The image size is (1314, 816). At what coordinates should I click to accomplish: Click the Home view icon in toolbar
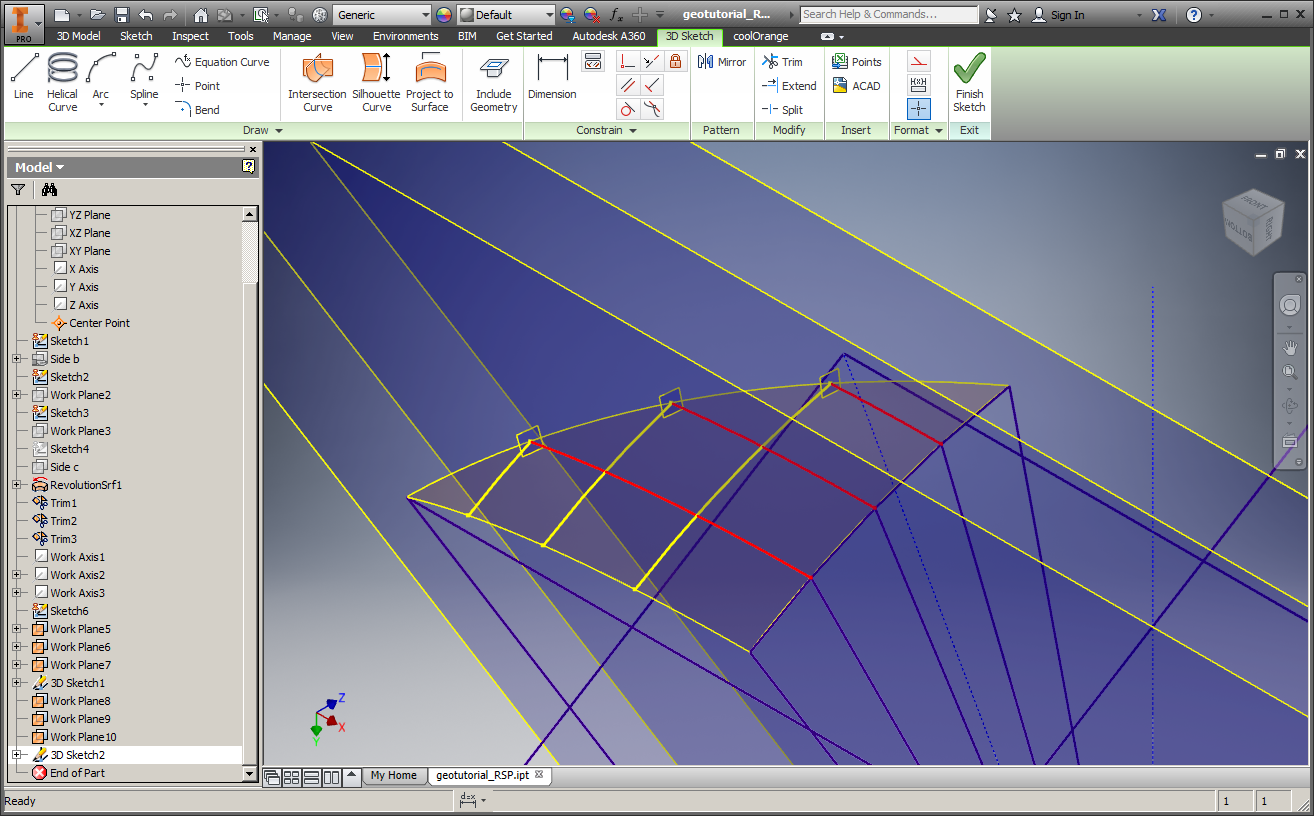click(200, 15)
